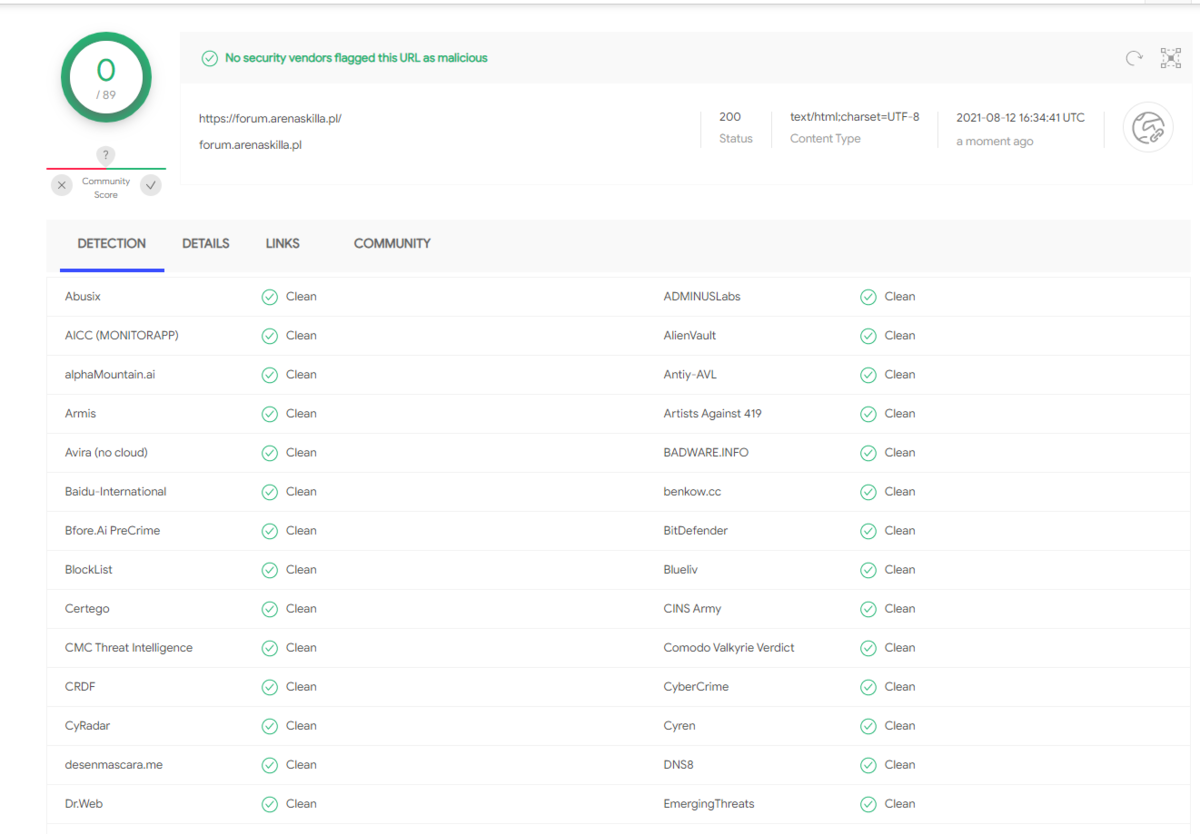The image size is (1200, 834).
Task: Open the COMMUNITY tab
Action: 392,244
